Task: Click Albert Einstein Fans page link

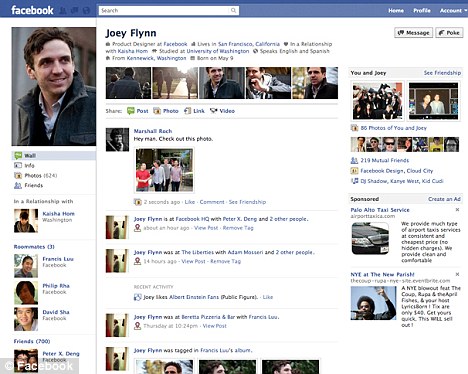Action: coord(194,297)
